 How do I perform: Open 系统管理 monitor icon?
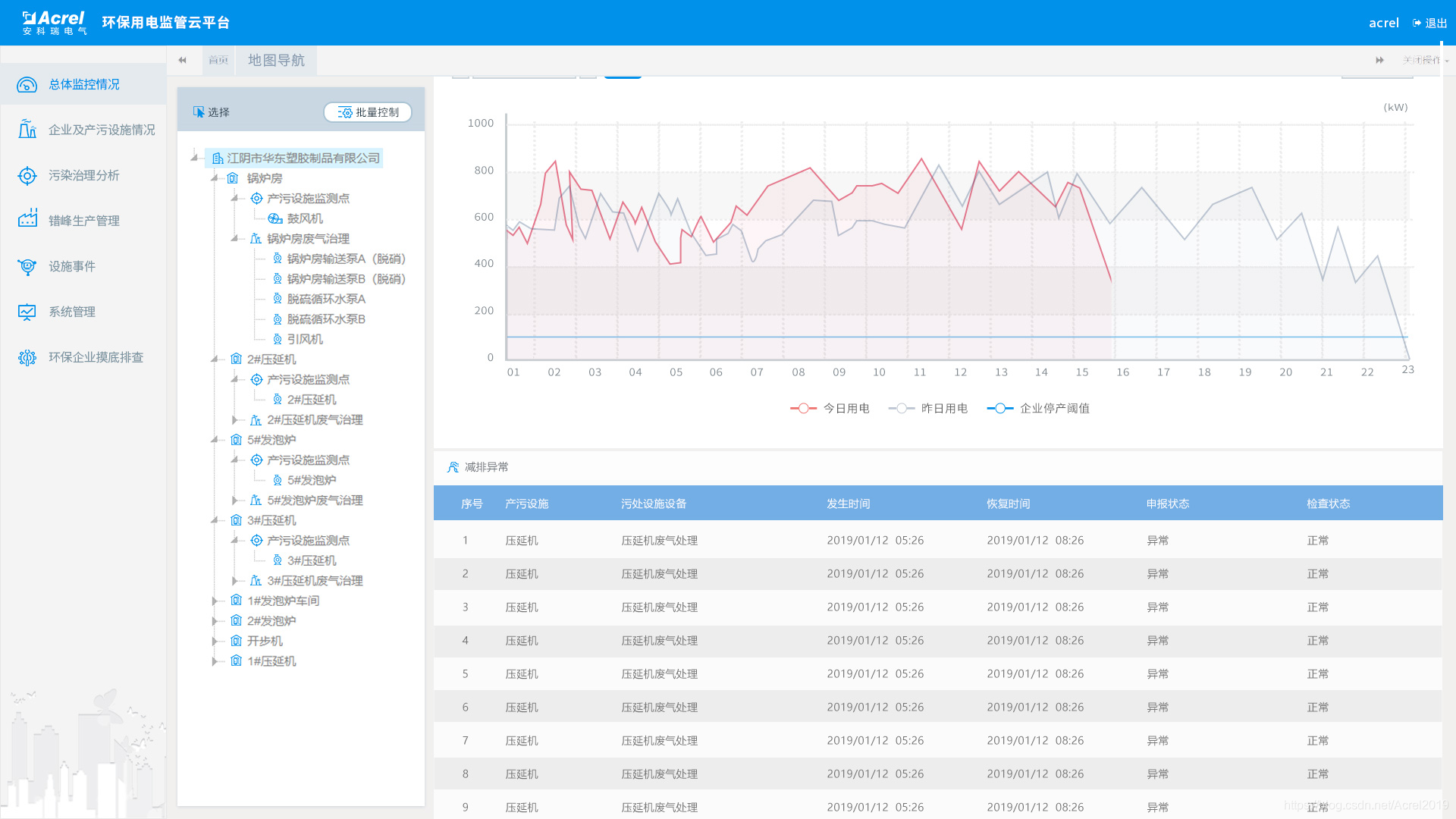[27, 312]
